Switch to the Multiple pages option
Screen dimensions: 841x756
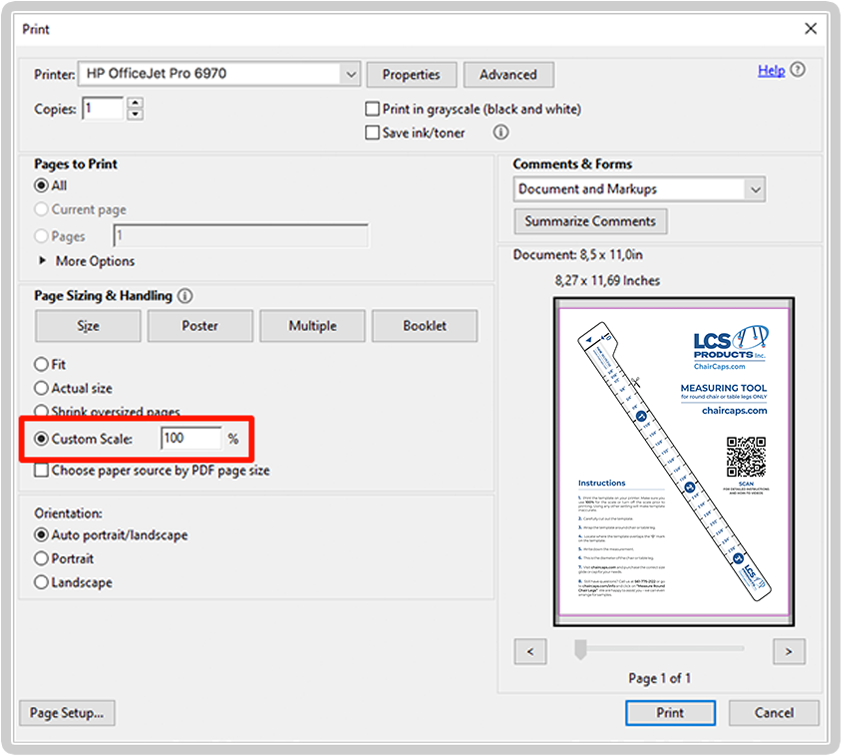click(x=313, y=325)
